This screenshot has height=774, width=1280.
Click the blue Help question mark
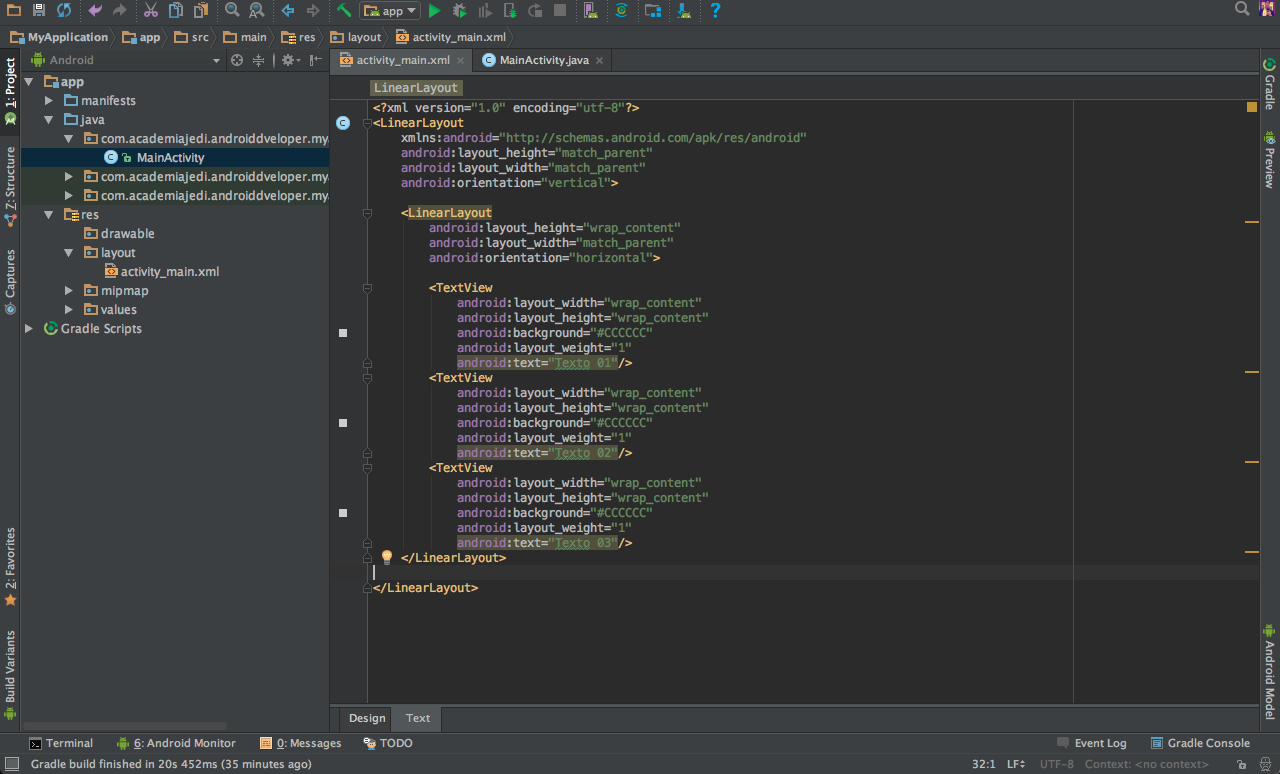[x=715, y=11]
